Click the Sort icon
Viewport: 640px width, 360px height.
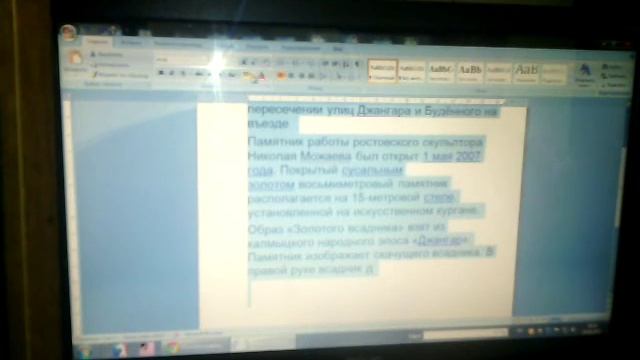[346, 64]
